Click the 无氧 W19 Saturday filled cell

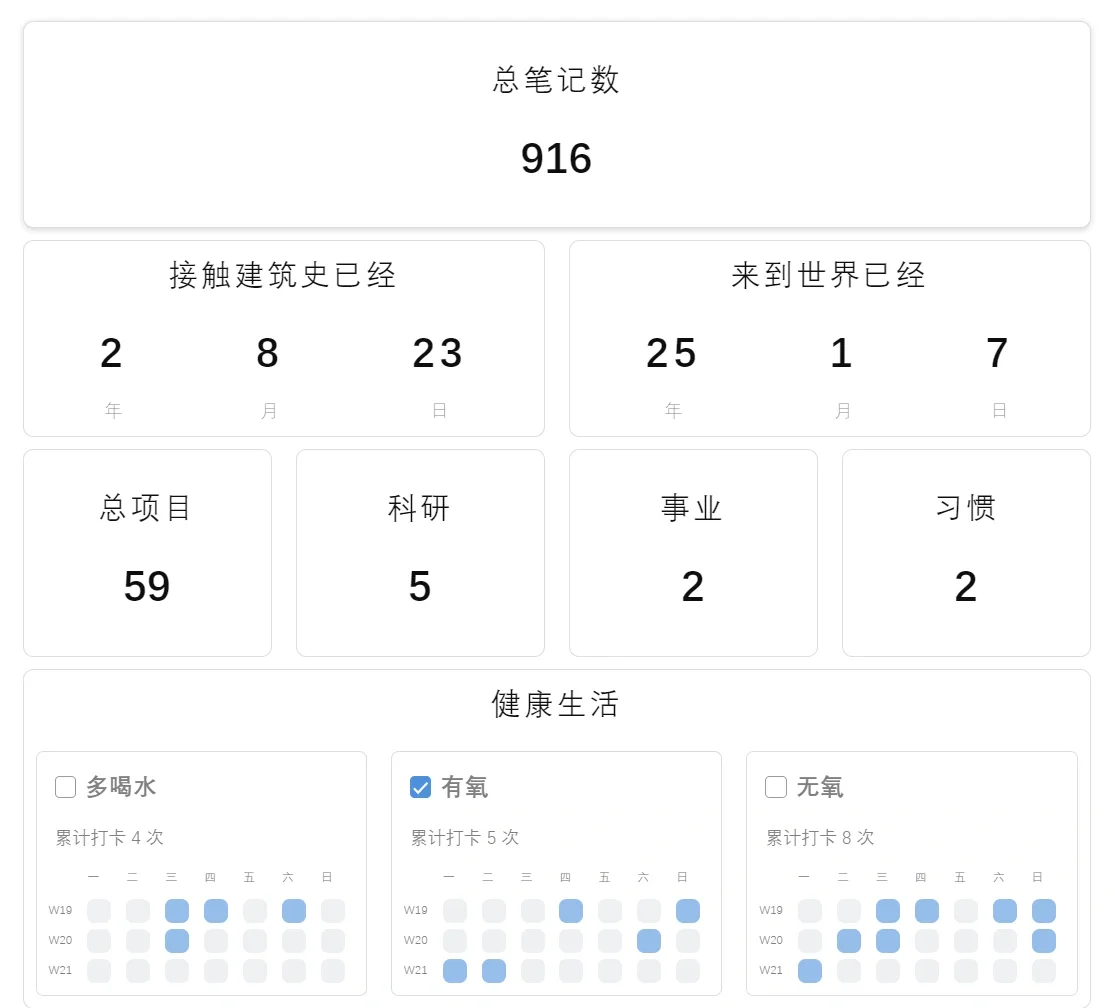click(x=1005, y=911)
